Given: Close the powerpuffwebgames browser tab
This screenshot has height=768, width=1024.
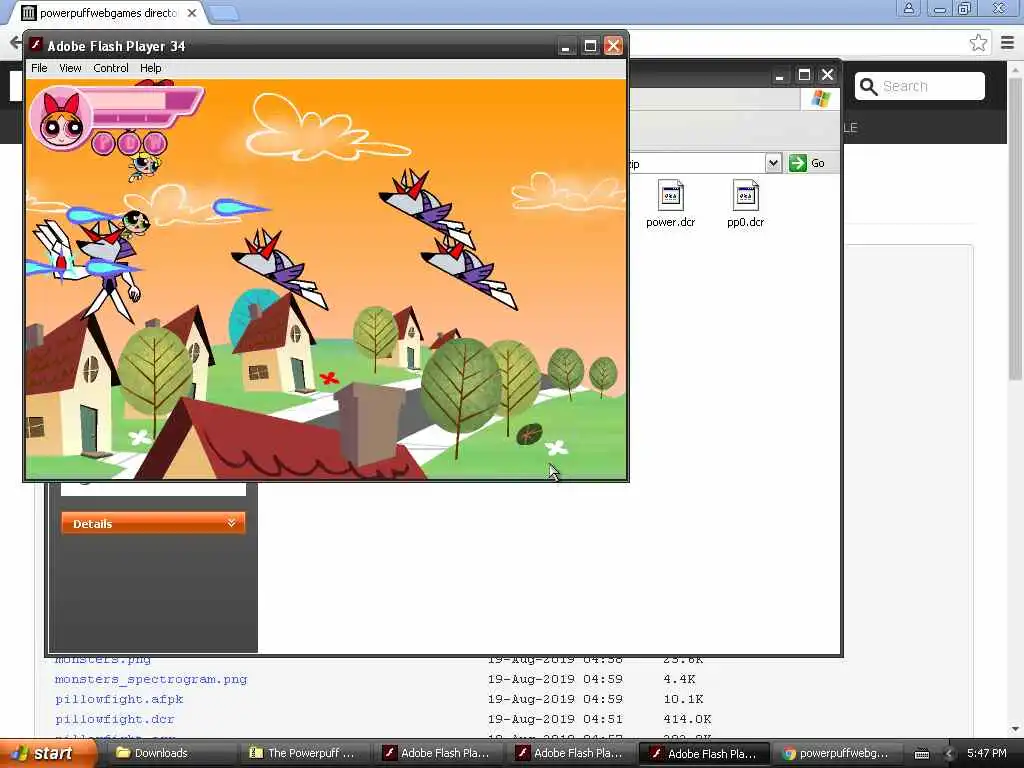Looking at the screenshot, I should (x=192, y=13).
